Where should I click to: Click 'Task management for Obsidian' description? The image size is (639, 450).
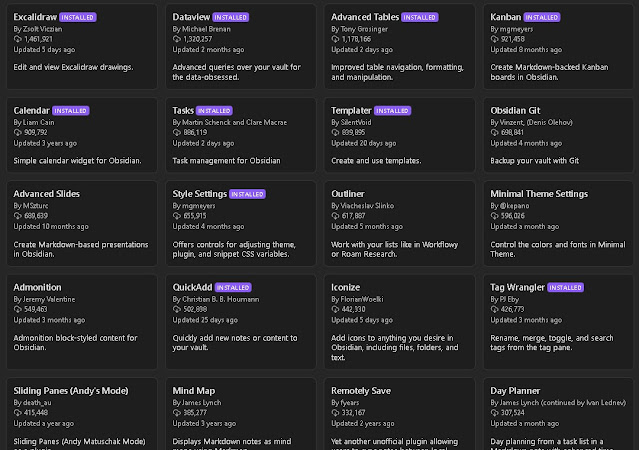(226, 161)
